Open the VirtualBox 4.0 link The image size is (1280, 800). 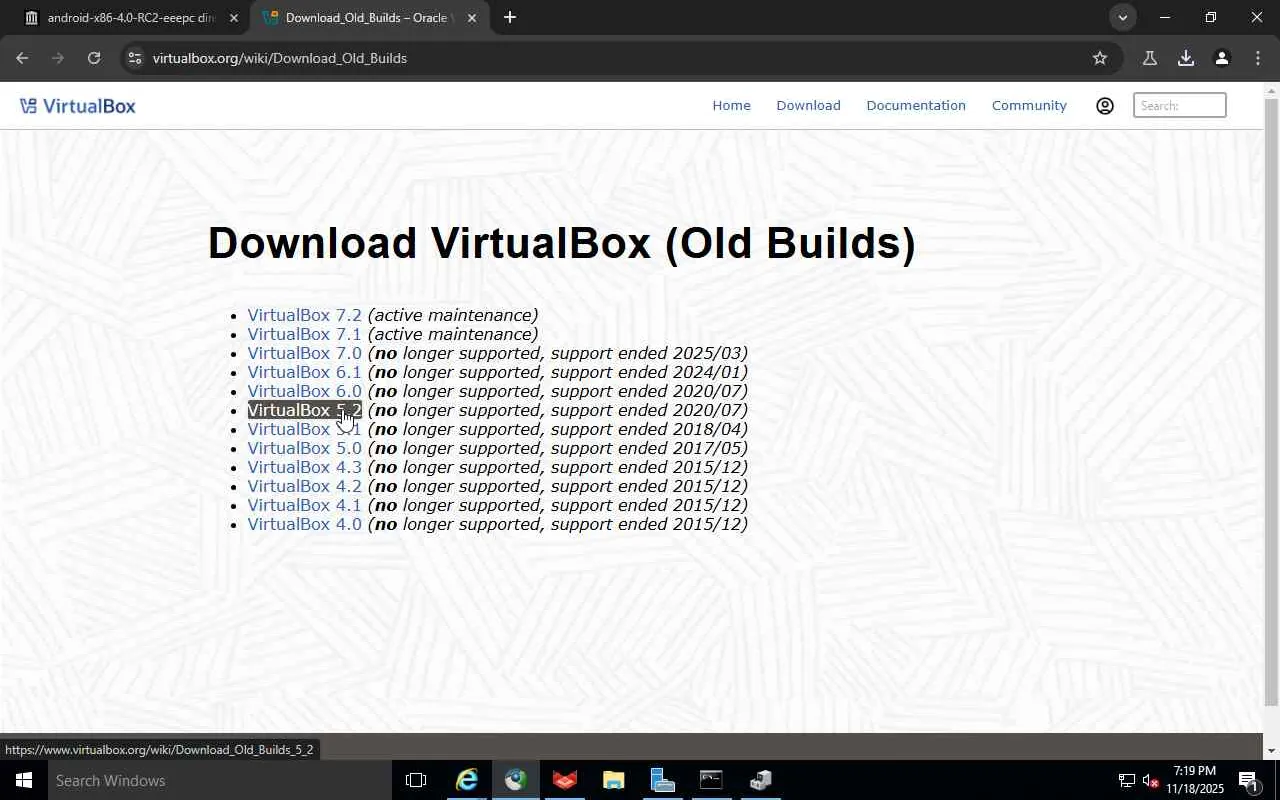pyautogui.click(x=305, y=524)
